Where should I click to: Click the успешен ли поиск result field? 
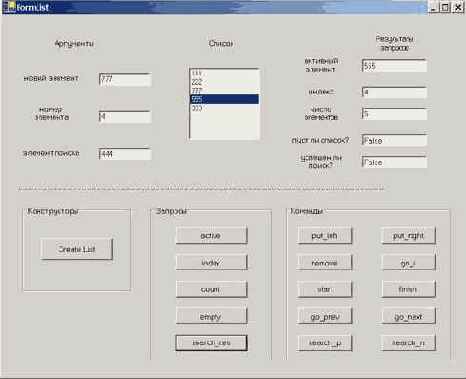coord(394,162)
